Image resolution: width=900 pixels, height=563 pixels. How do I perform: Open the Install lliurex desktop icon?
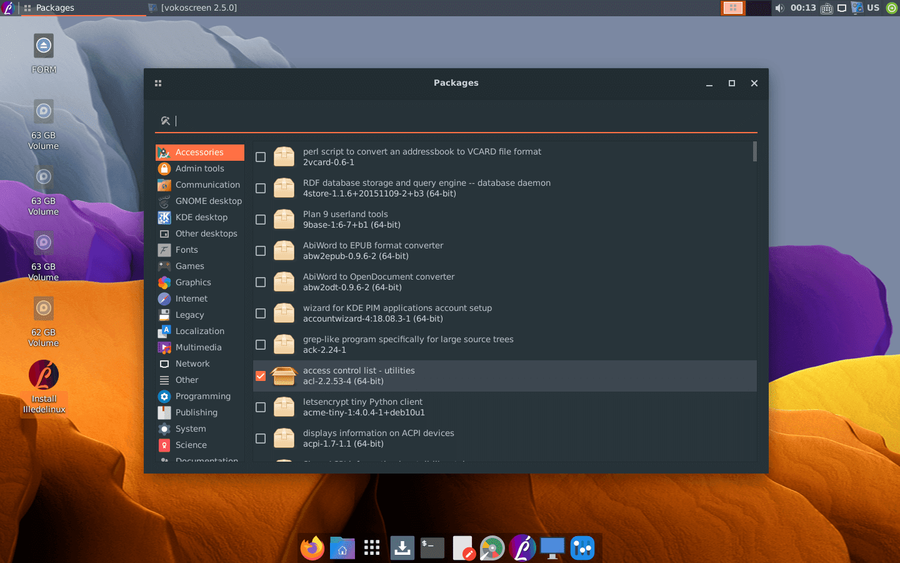point(43,376)
